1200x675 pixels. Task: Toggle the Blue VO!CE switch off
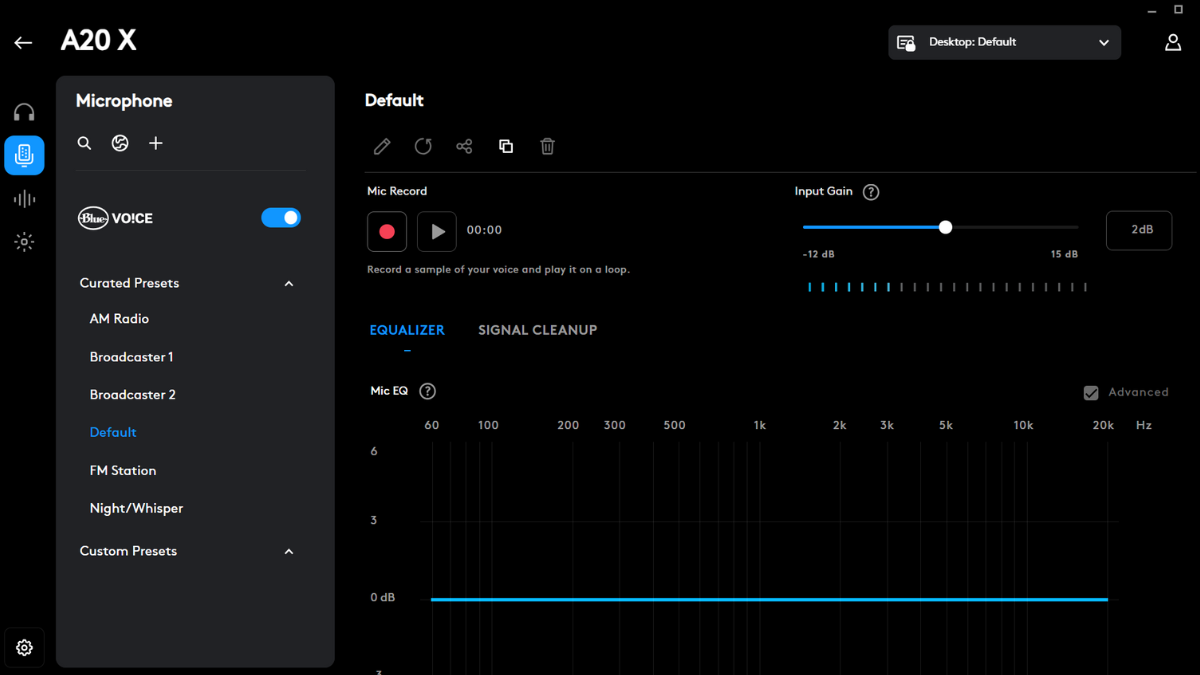point(281,218)
